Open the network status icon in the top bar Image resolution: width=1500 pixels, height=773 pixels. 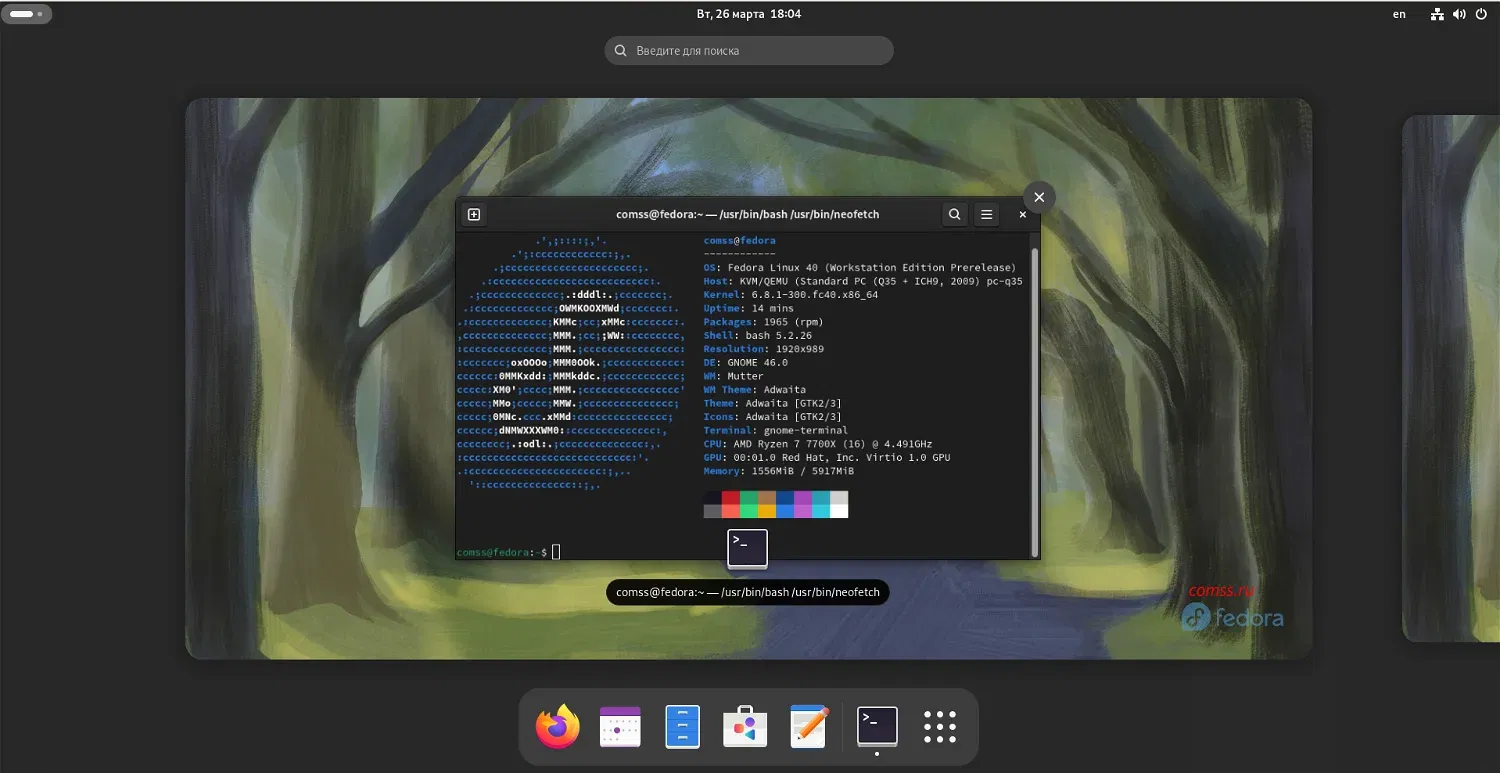(x=1437, y=14)
